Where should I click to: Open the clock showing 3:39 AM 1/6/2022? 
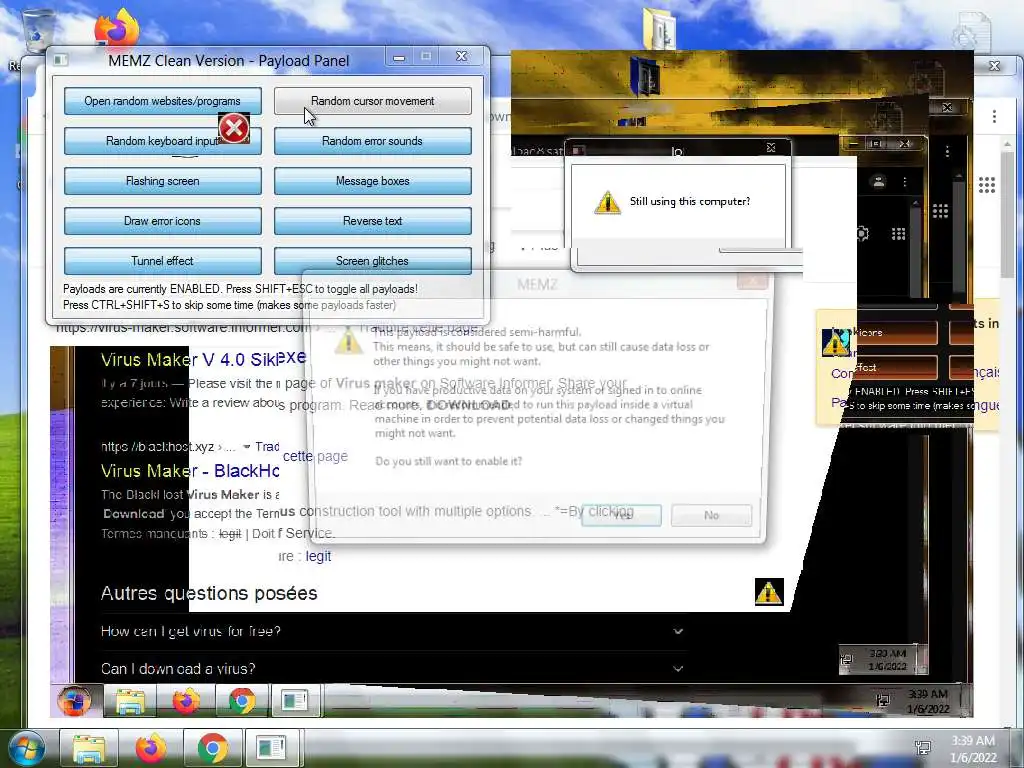[x=973, y=749]
